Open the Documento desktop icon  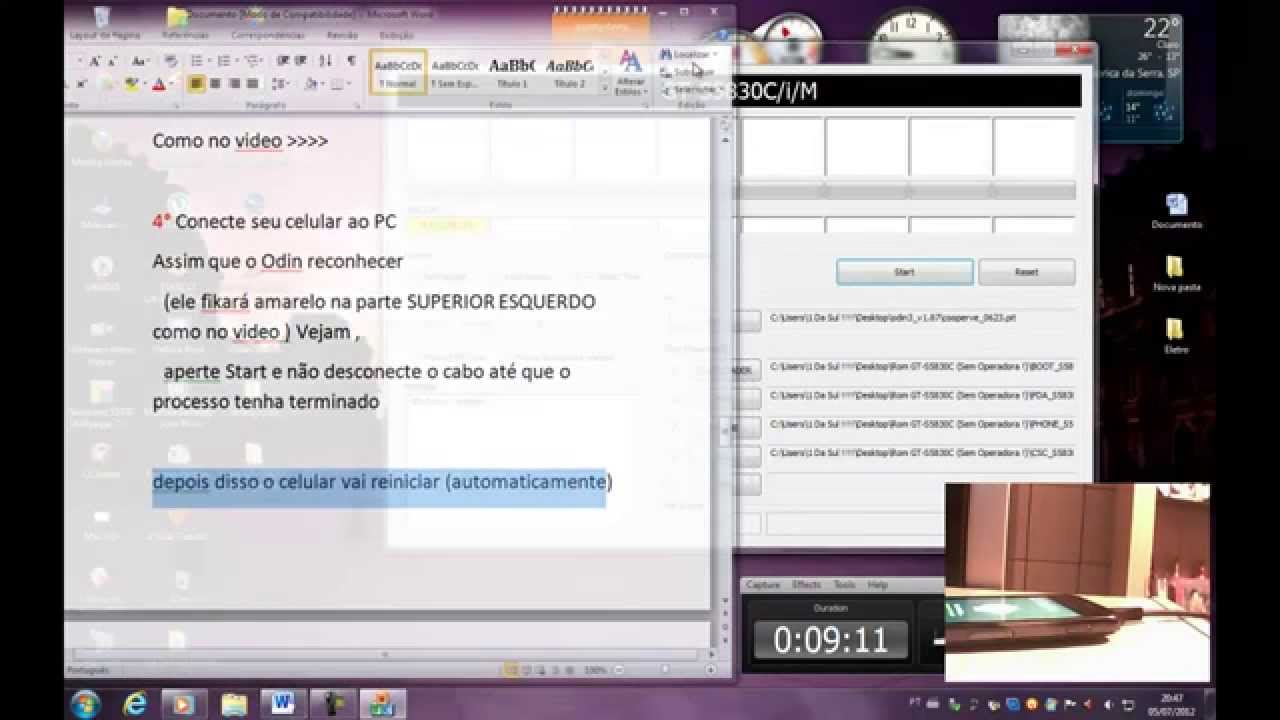[1176, 210]
